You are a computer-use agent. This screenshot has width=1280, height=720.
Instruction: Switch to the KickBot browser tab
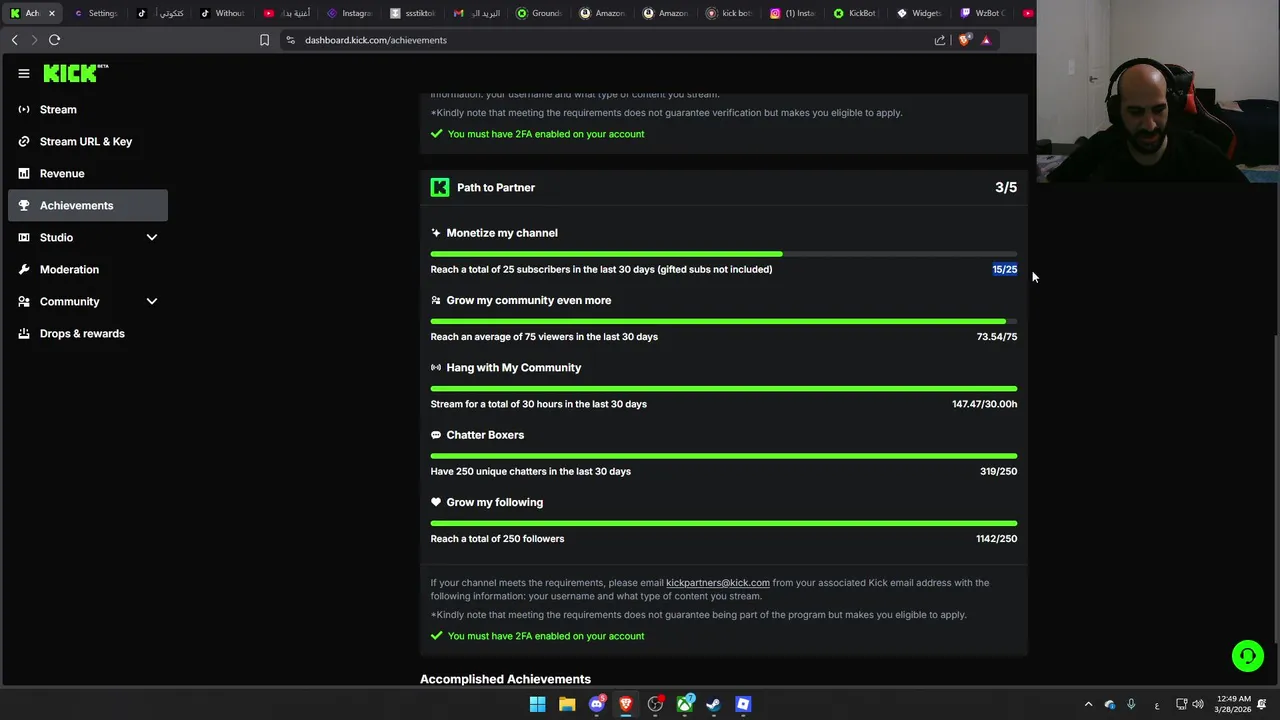point(855,13)
